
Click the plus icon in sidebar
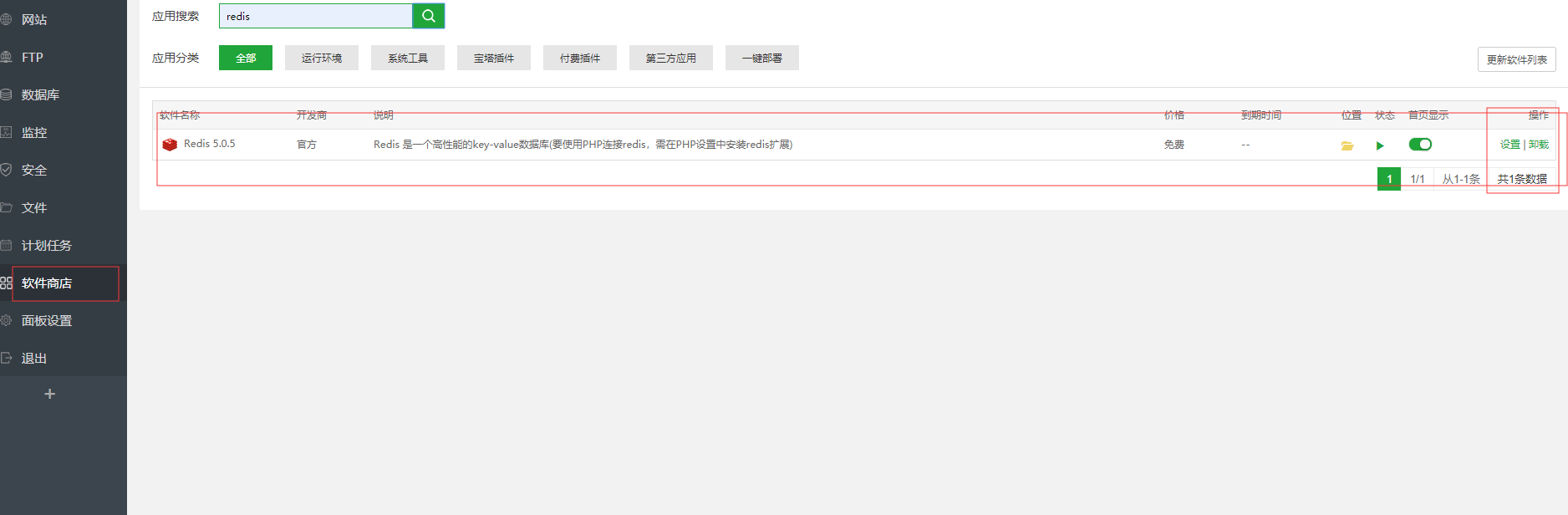(49, 394)
